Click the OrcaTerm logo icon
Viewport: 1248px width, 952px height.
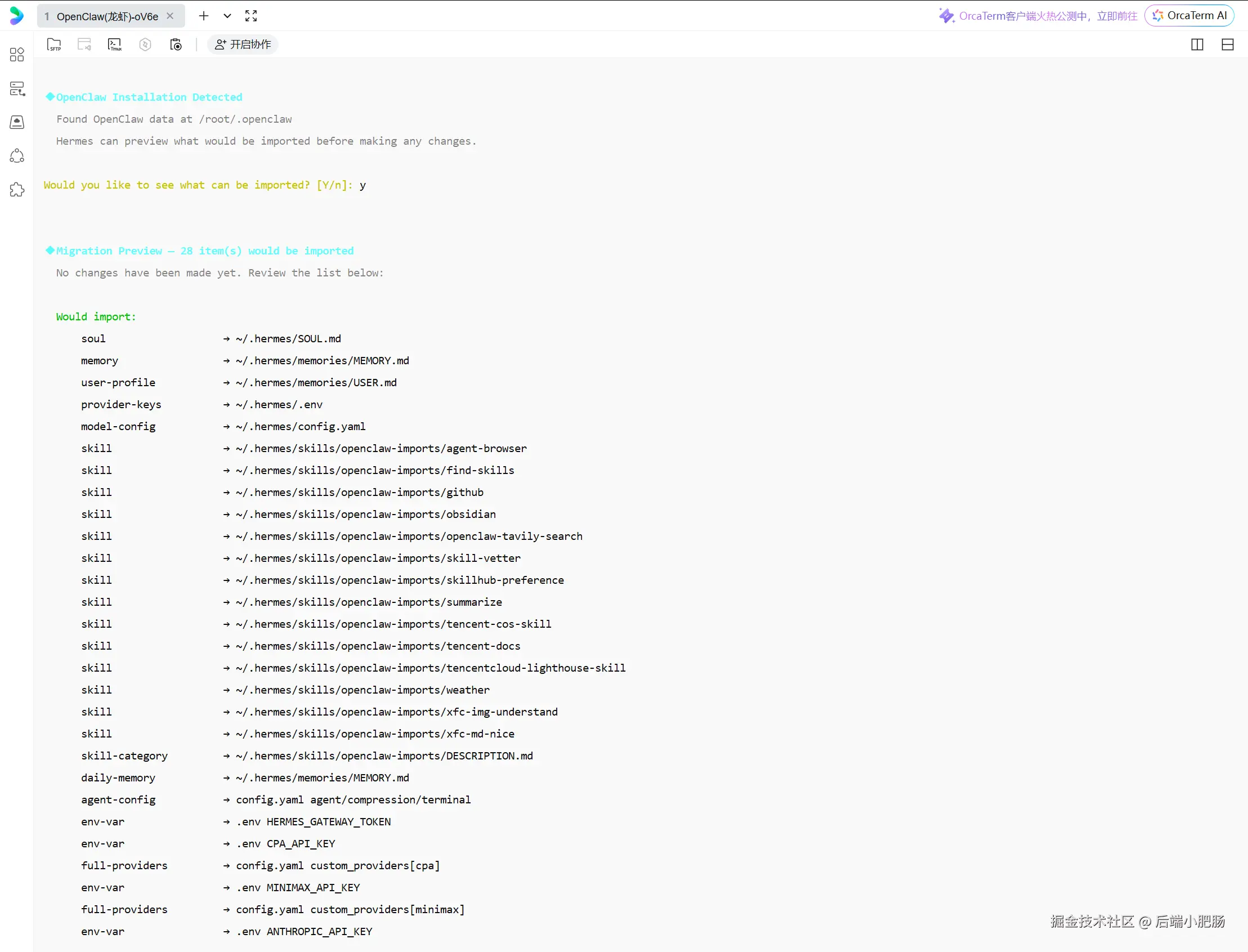tap(16, 16)
